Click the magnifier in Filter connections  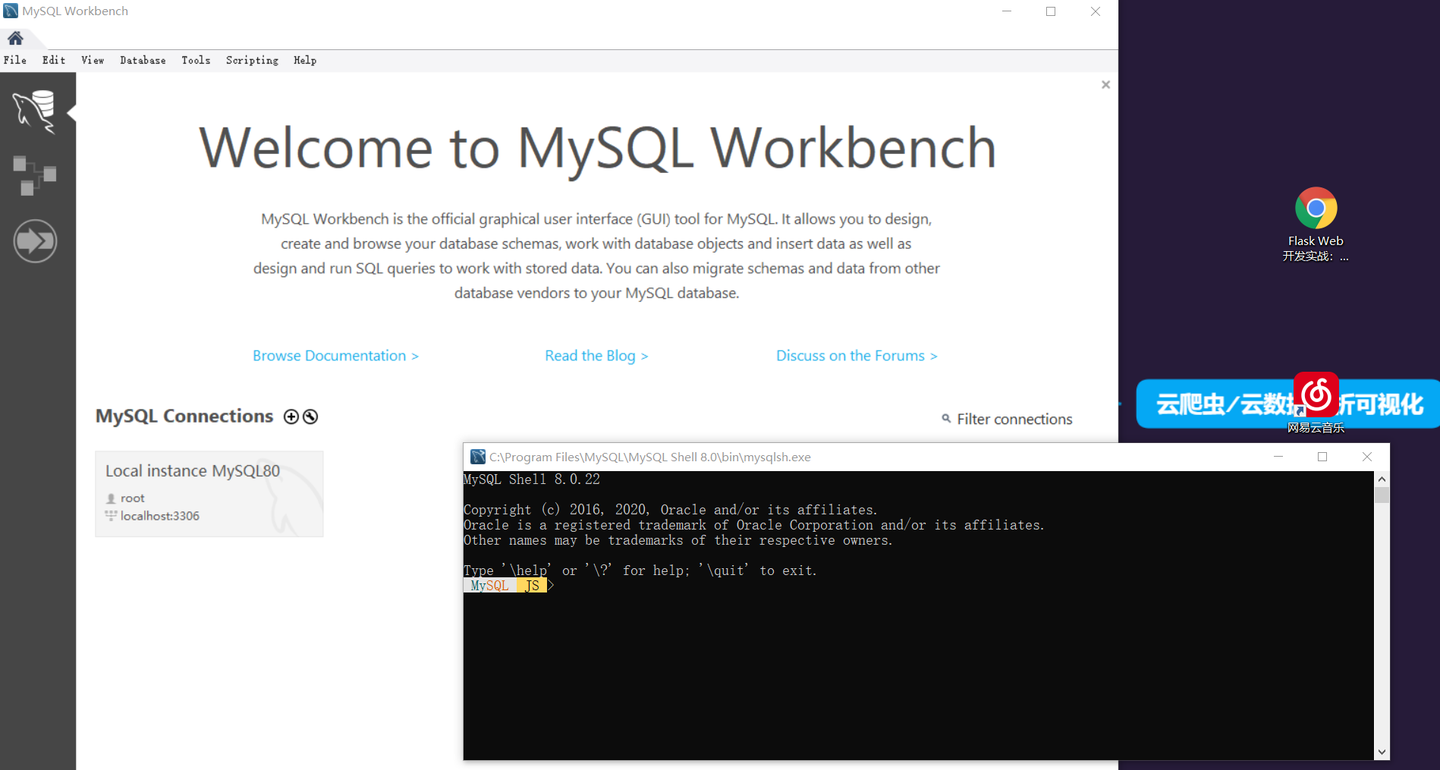click(x=946, y=419)
